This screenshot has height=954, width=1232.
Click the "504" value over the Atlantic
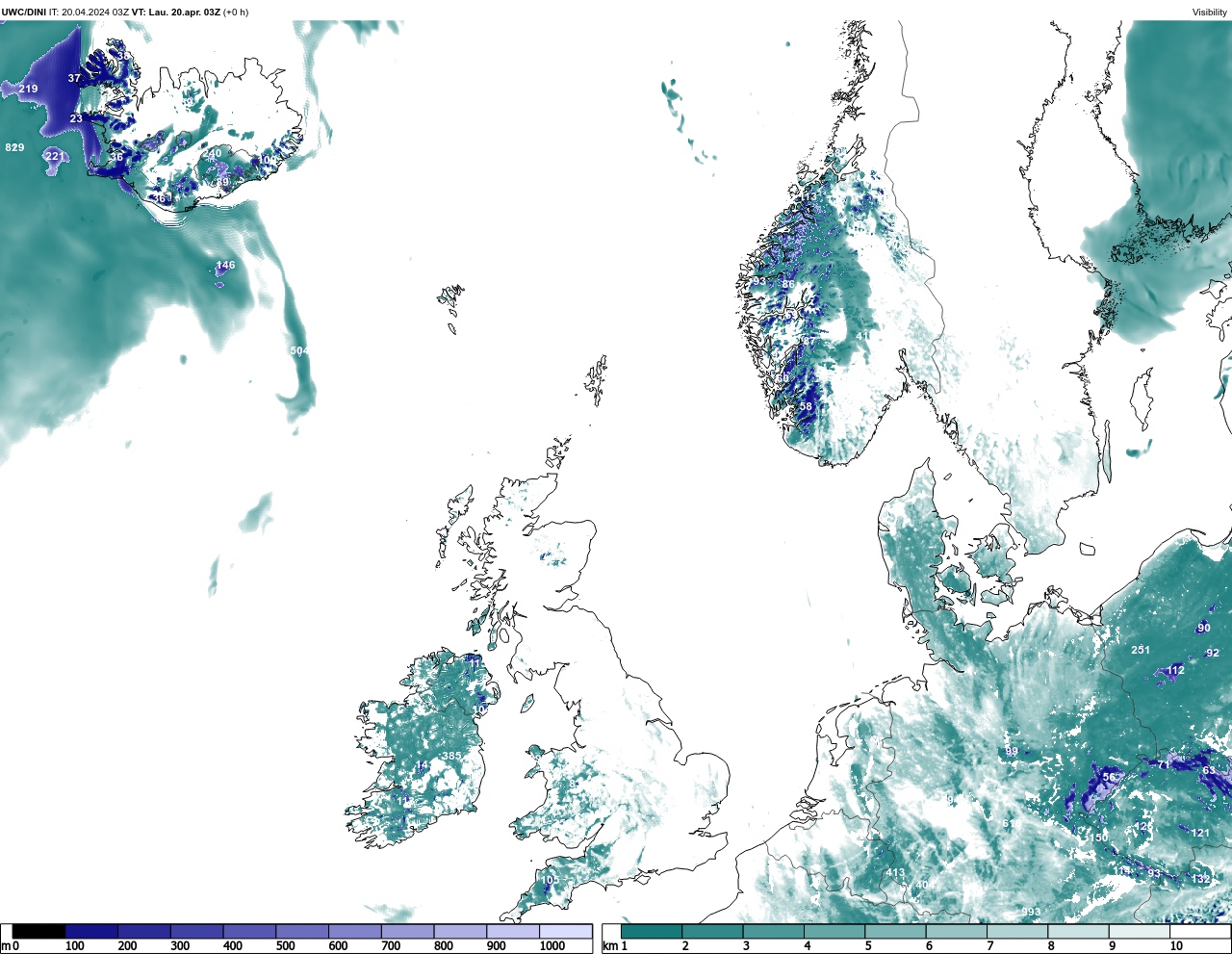pyautogui.click(x=300, y=350)
